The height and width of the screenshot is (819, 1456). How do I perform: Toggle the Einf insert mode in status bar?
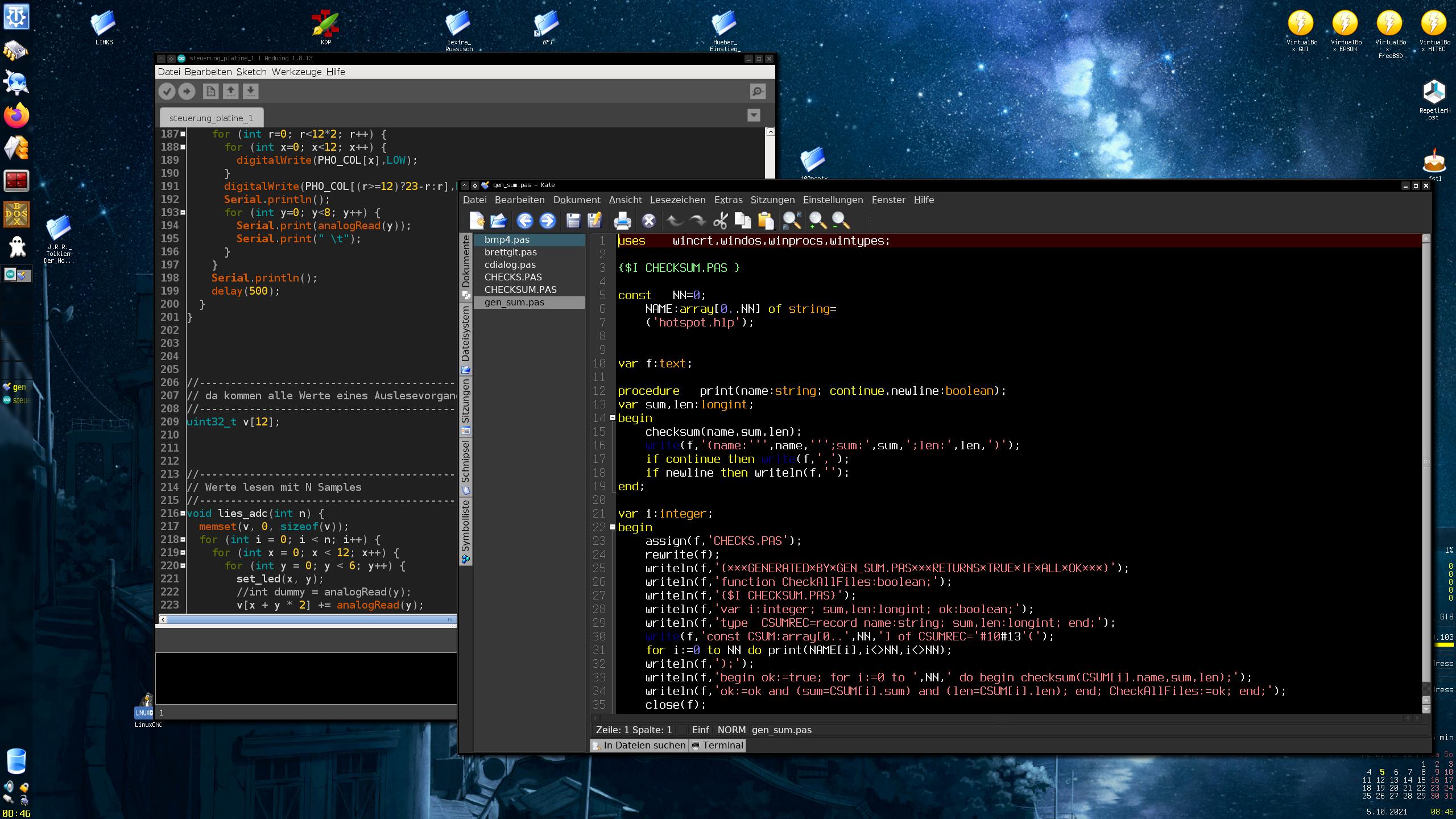pos(700,730)
